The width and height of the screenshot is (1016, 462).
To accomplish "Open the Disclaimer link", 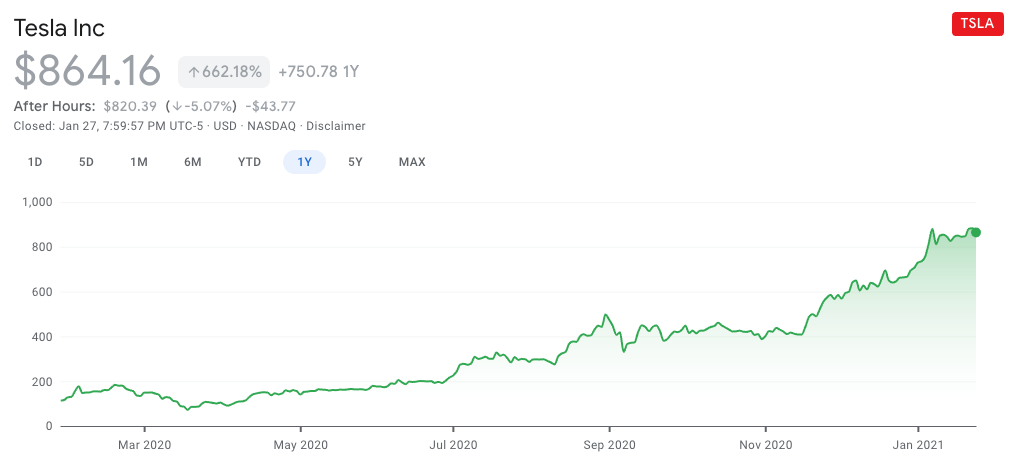I will (336, 126).
